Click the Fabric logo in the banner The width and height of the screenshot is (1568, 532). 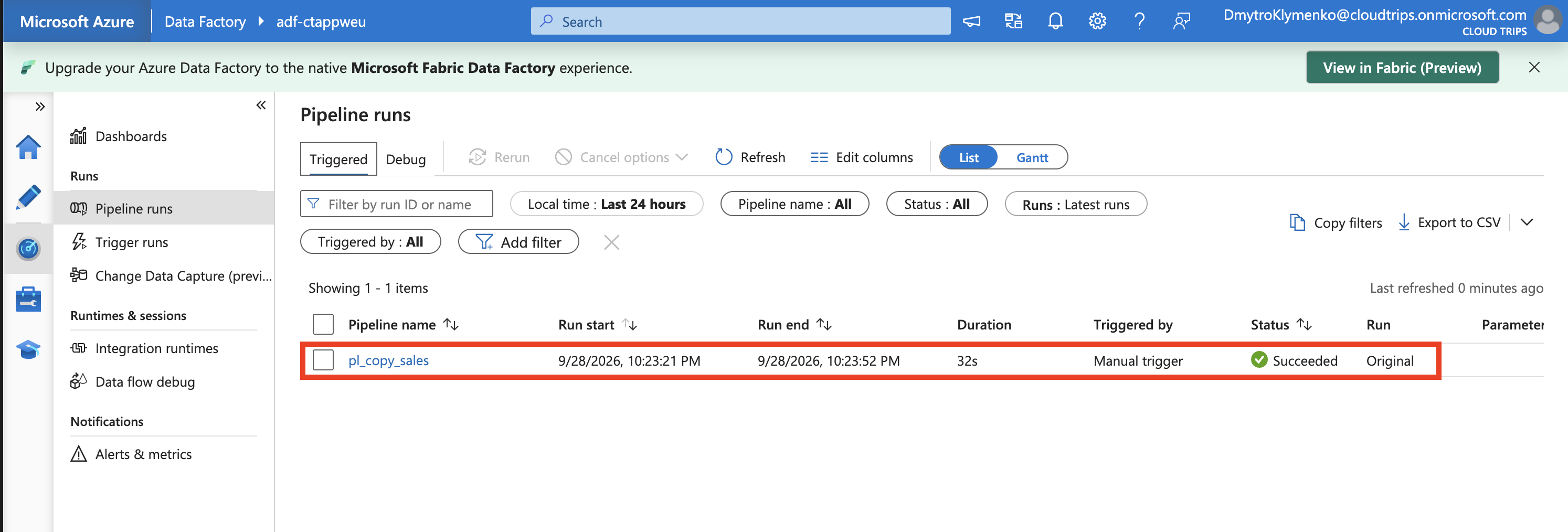(27, 68)
